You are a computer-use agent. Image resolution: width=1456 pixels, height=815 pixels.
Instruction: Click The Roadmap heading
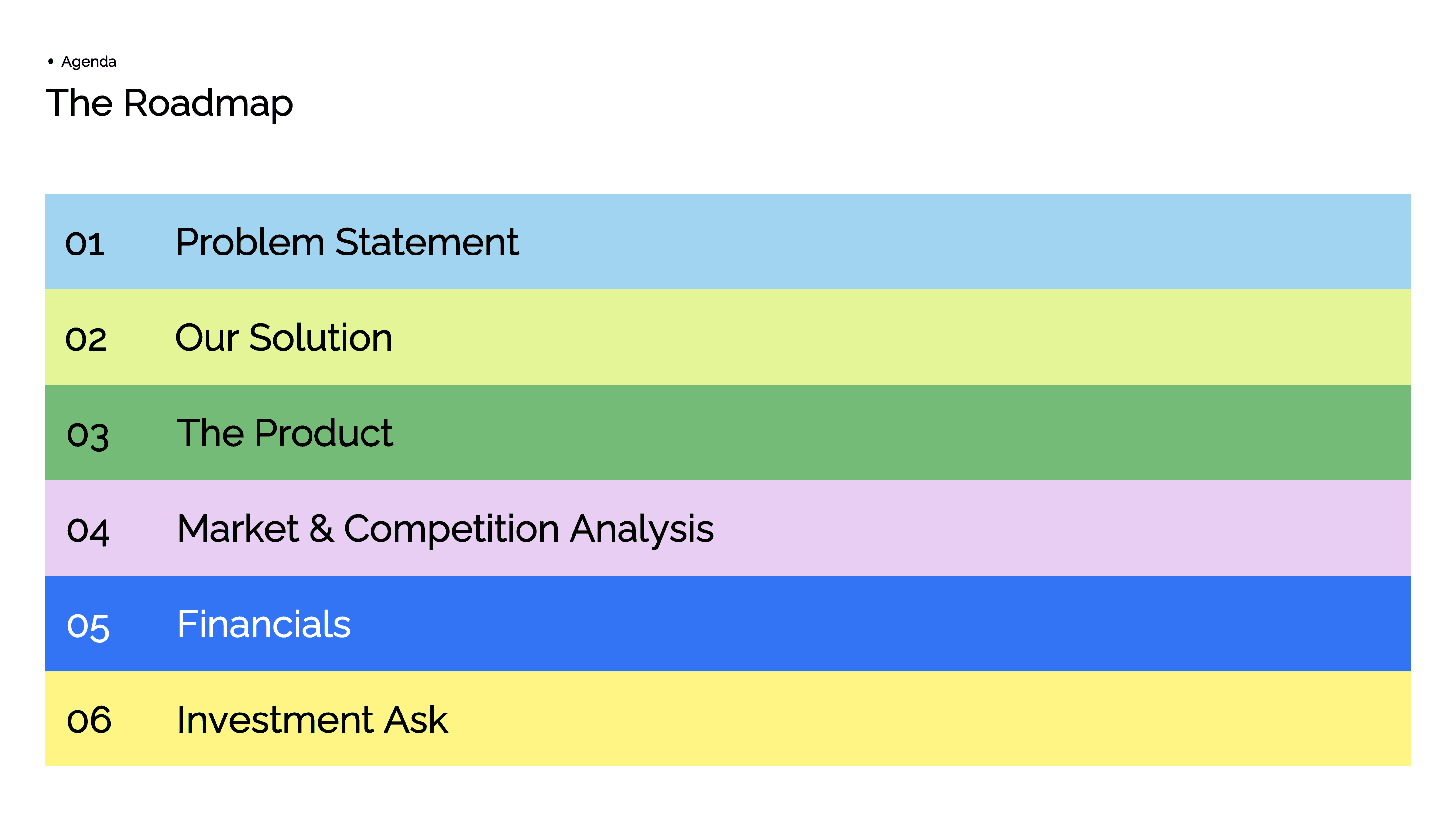[x=169, y=103]
